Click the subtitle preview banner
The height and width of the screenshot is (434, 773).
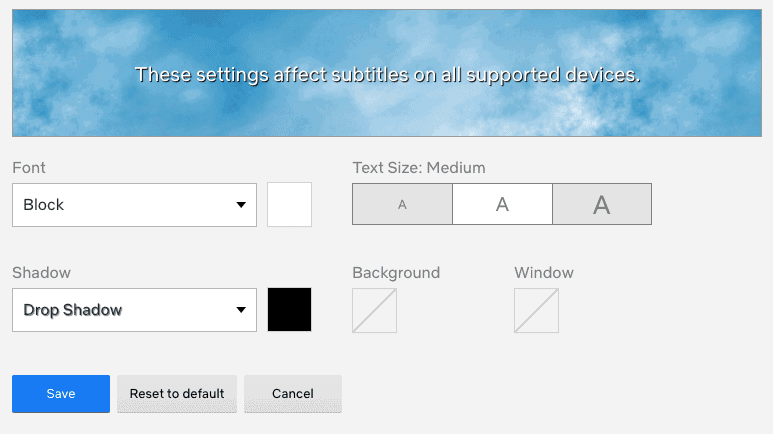tap(387, 73)
